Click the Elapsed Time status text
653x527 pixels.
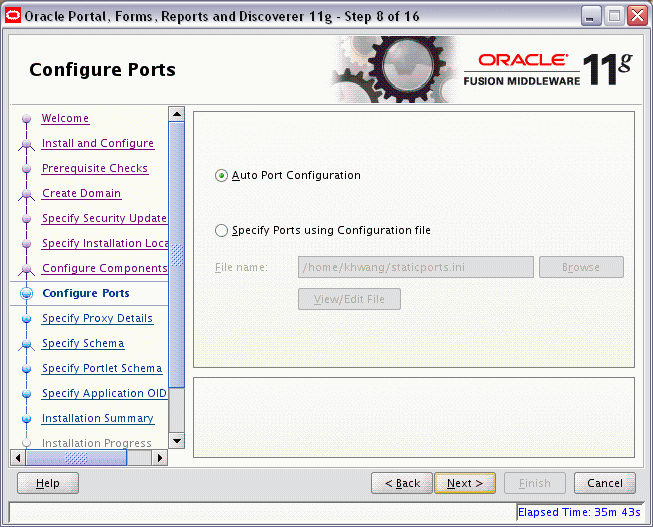tap(579, 512)
